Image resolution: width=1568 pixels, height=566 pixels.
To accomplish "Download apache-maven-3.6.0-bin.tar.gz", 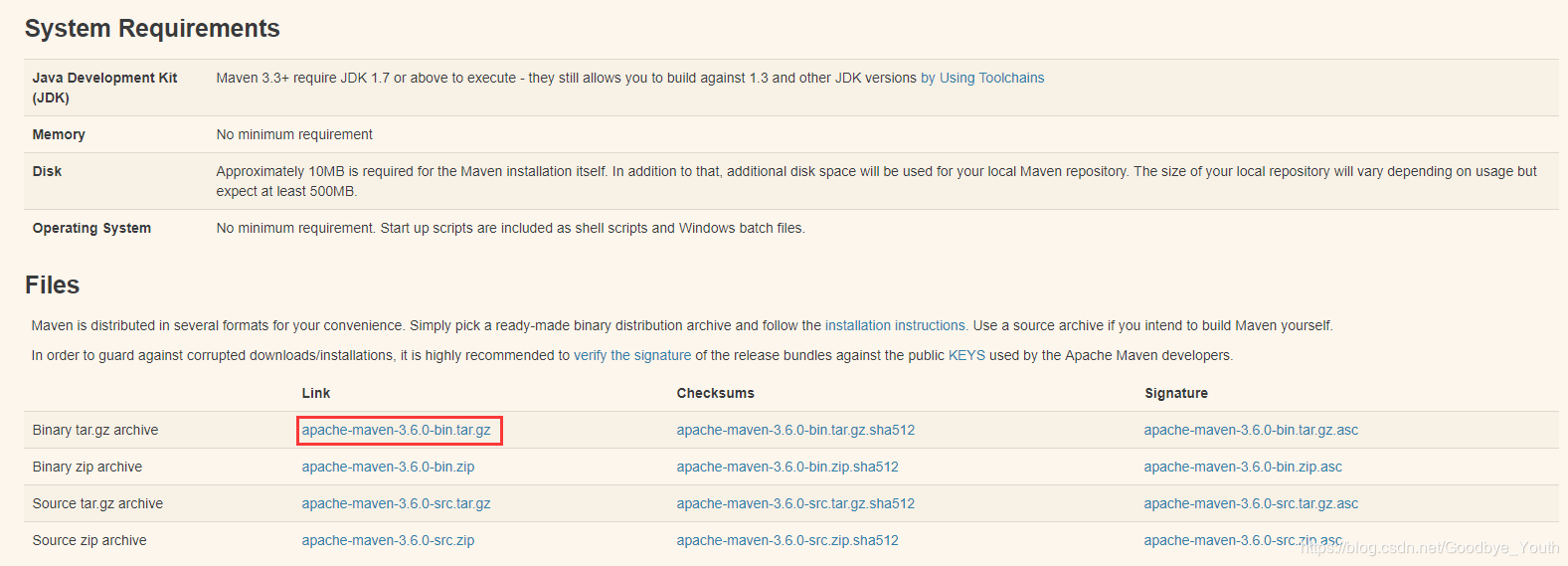I will (x=397, y=430).
